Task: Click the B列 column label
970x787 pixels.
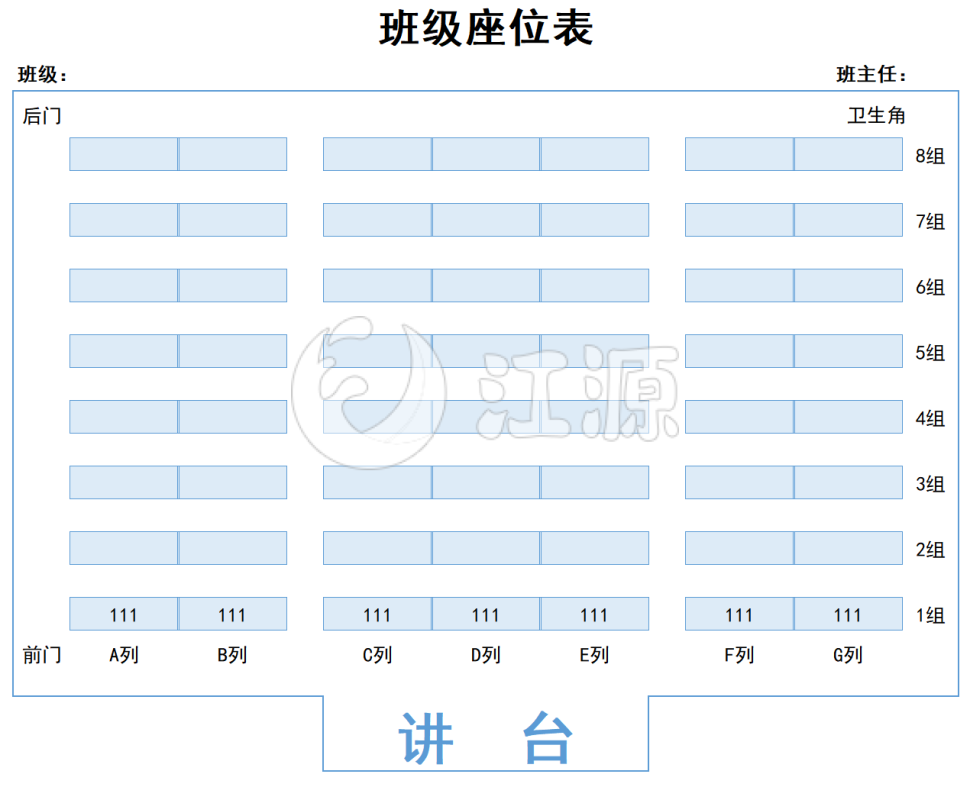Action: (232, 655)
